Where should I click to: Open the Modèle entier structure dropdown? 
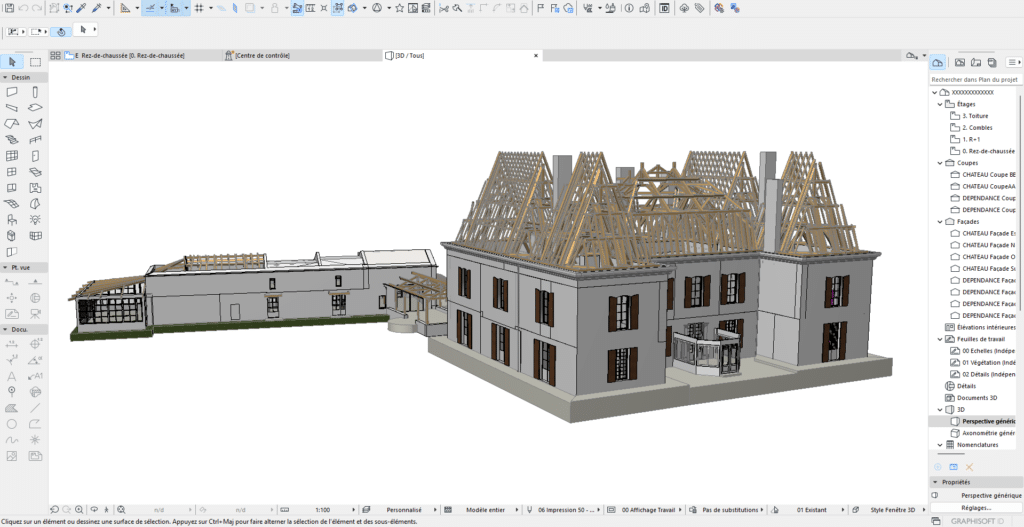tap(483, 509)
